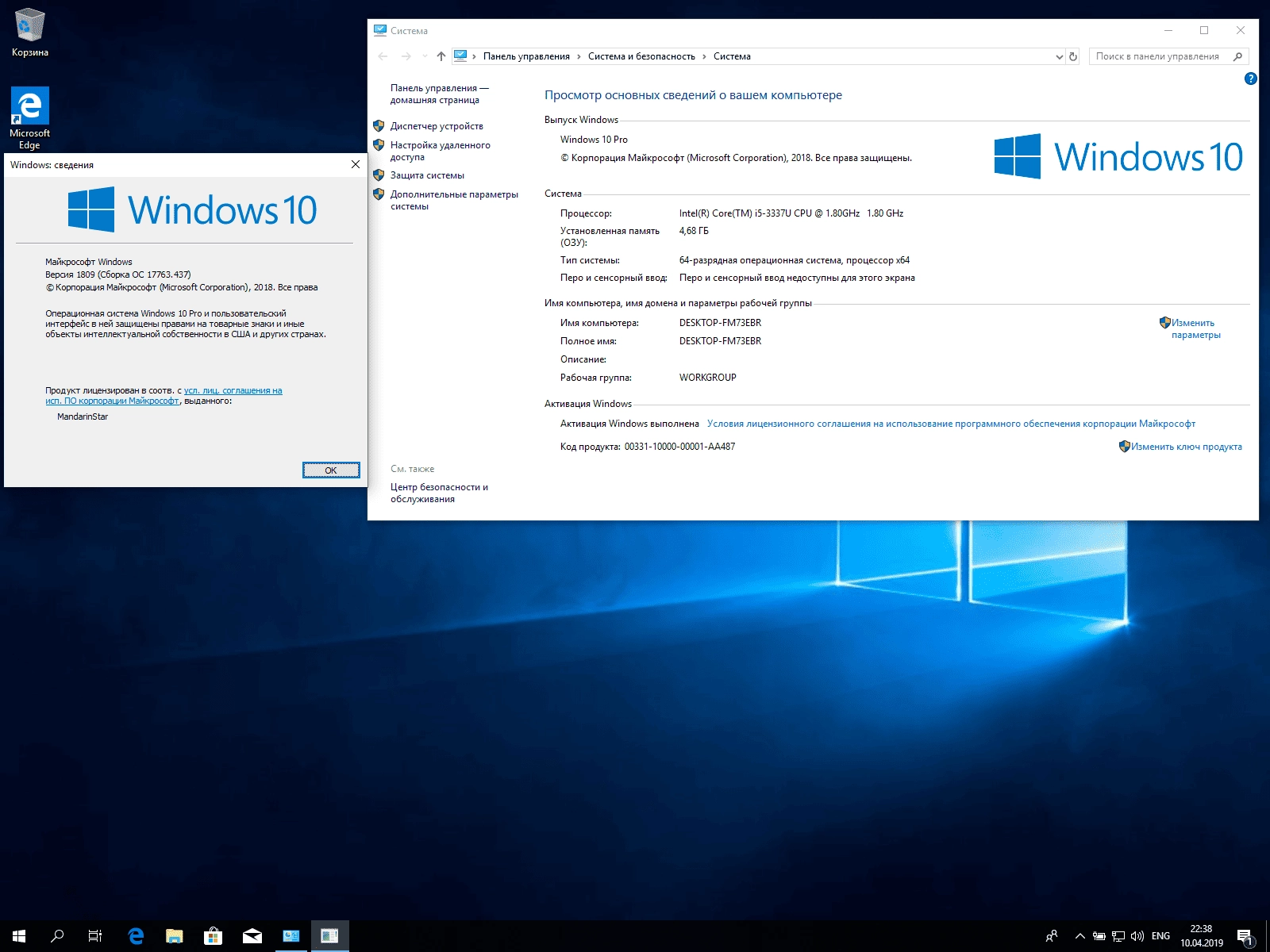Click the System window title bar icon
Image resolution: width=1270 pixels, height=952 pixels.
(380, 30)
